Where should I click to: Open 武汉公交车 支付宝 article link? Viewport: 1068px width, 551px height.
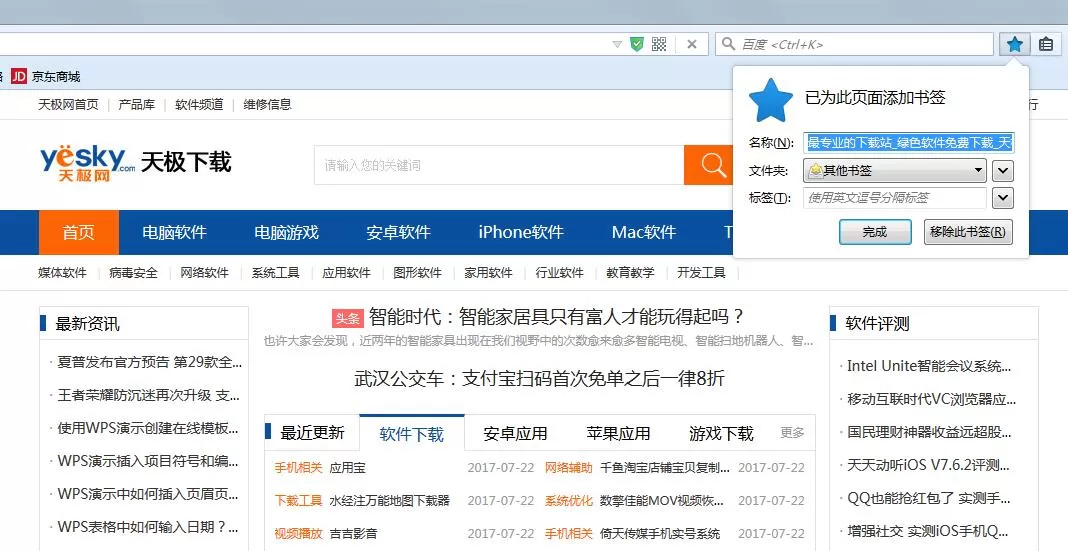539,378
